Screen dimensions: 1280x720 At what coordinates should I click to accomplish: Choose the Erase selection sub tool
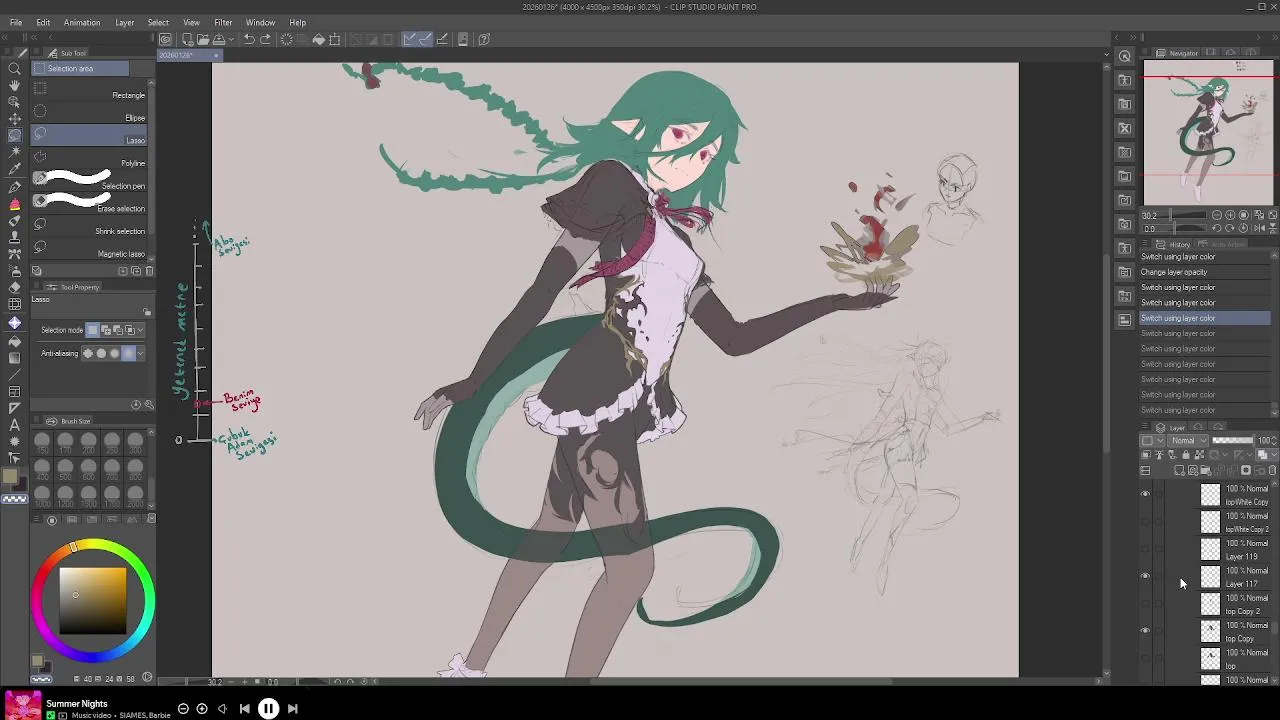tap(89, 203)
